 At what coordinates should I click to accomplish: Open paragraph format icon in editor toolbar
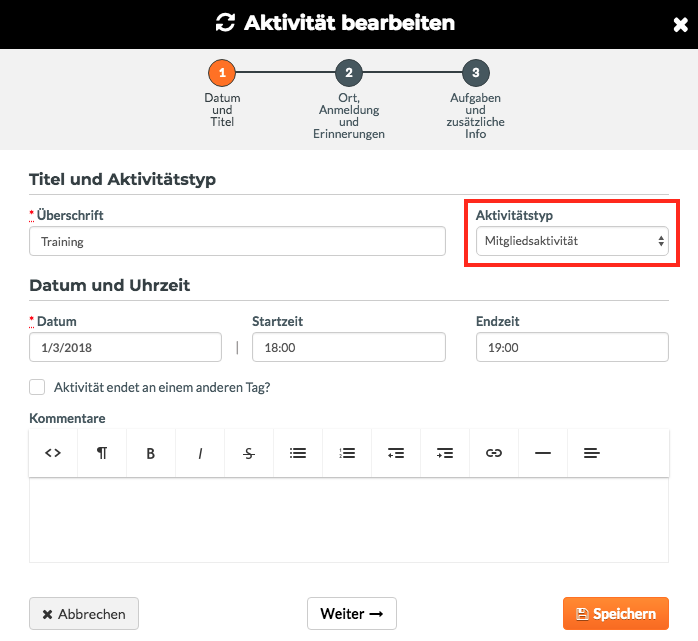(x=102, y=453)
